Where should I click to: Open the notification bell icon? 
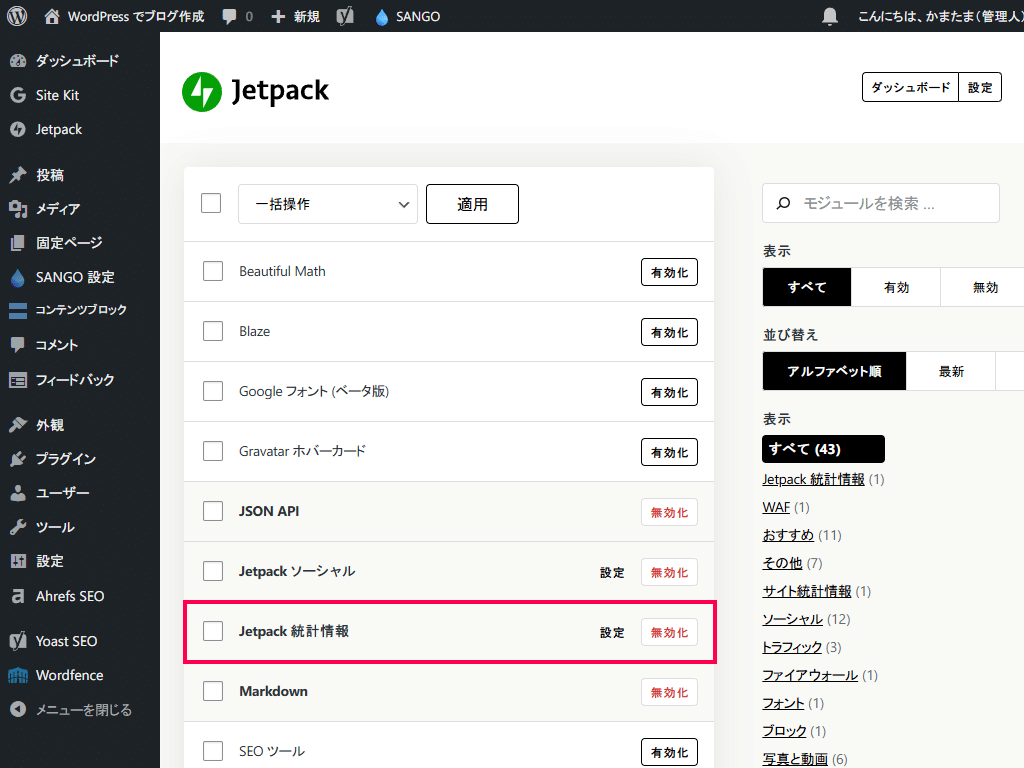(x=829, y=16)
